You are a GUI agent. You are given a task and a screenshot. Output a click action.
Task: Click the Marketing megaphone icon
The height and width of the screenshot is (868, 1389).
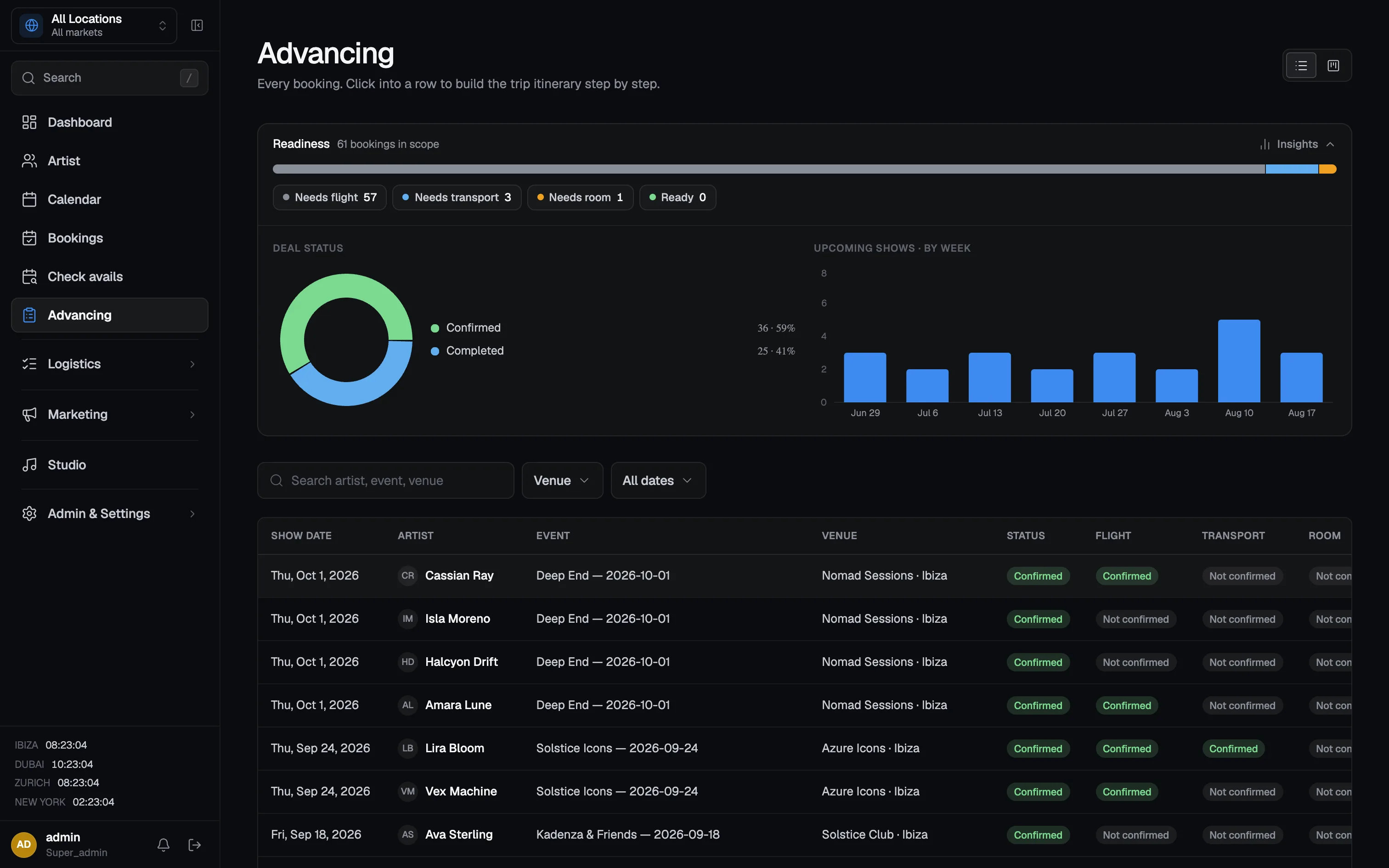click(x=29, y=414)
